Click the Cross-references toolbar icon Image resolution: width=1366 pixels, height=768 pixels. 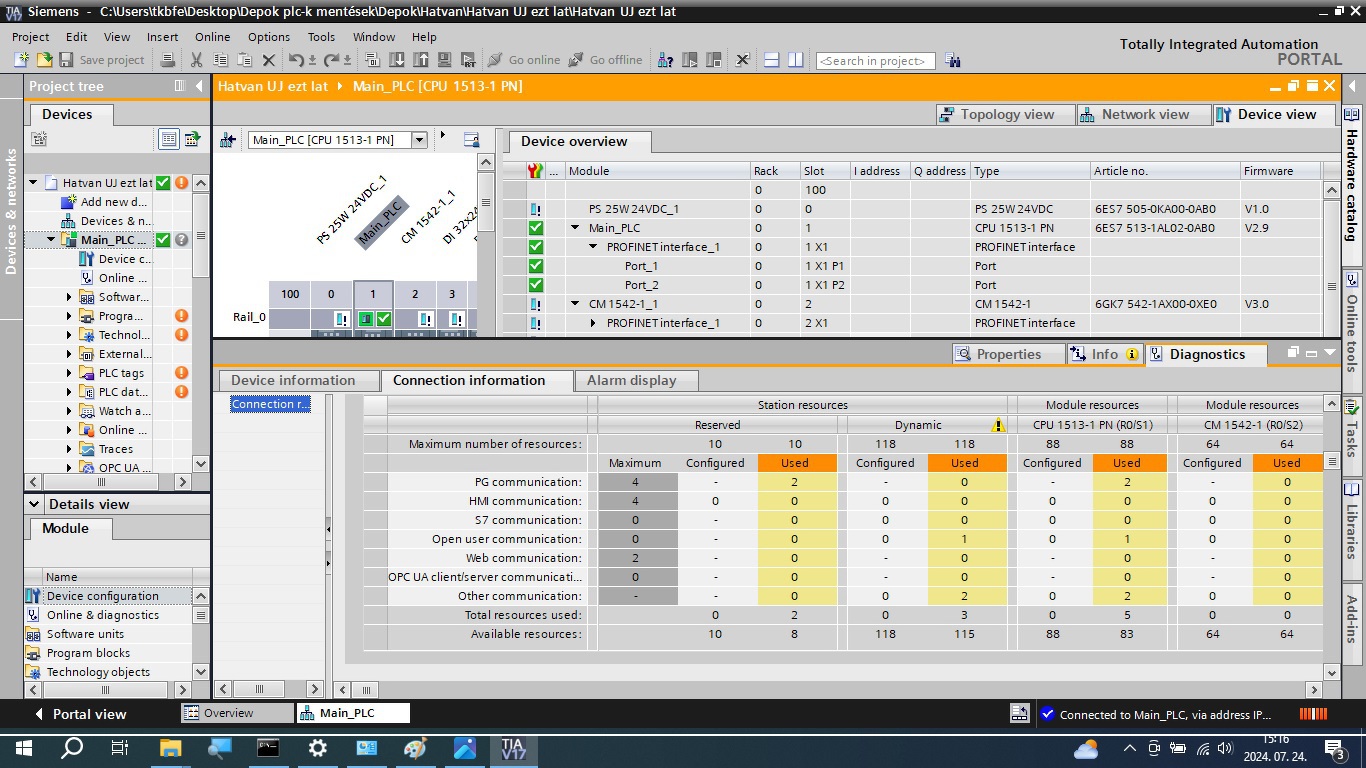click(x=742, y=60)
